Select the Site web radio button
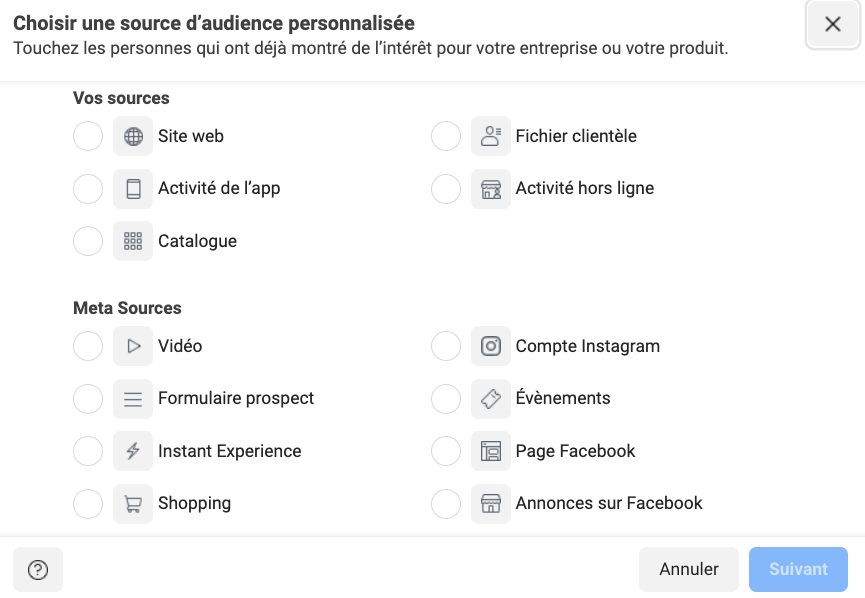 click(88, 136)
